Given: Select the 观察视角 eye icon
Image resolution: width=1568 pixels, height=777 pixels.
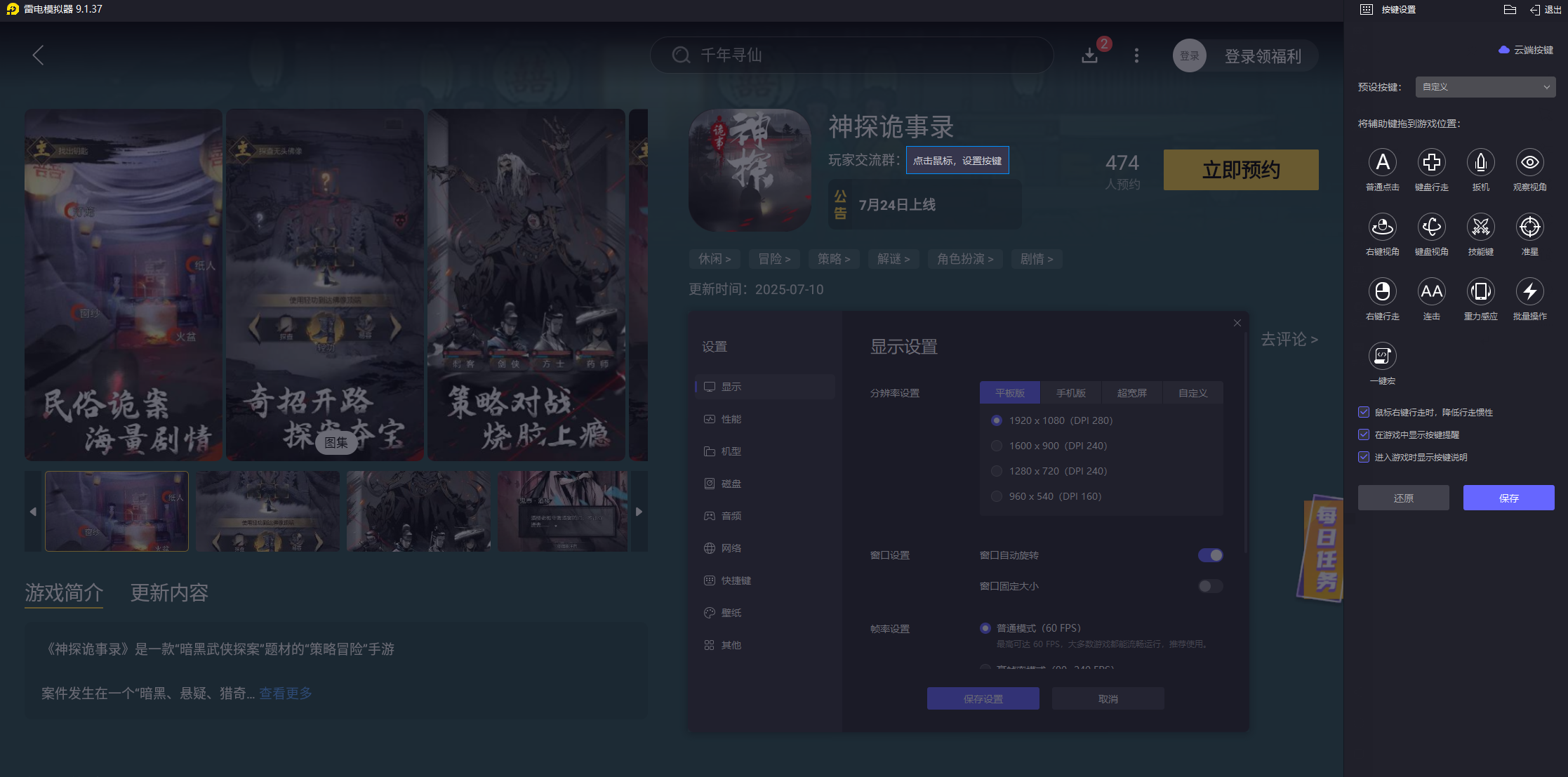Looking at the screenshot, I should 1529,162.
